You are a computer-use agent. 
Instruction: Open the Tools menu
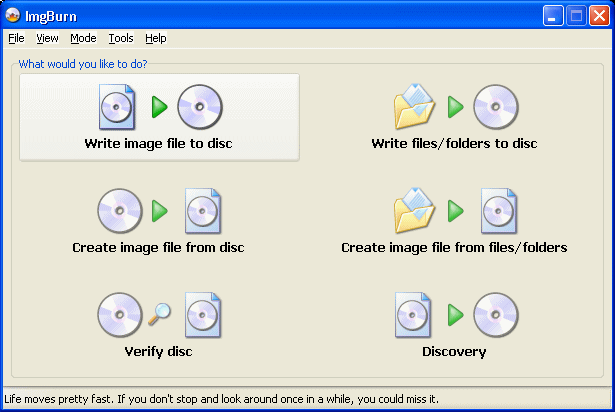(121, 38)
